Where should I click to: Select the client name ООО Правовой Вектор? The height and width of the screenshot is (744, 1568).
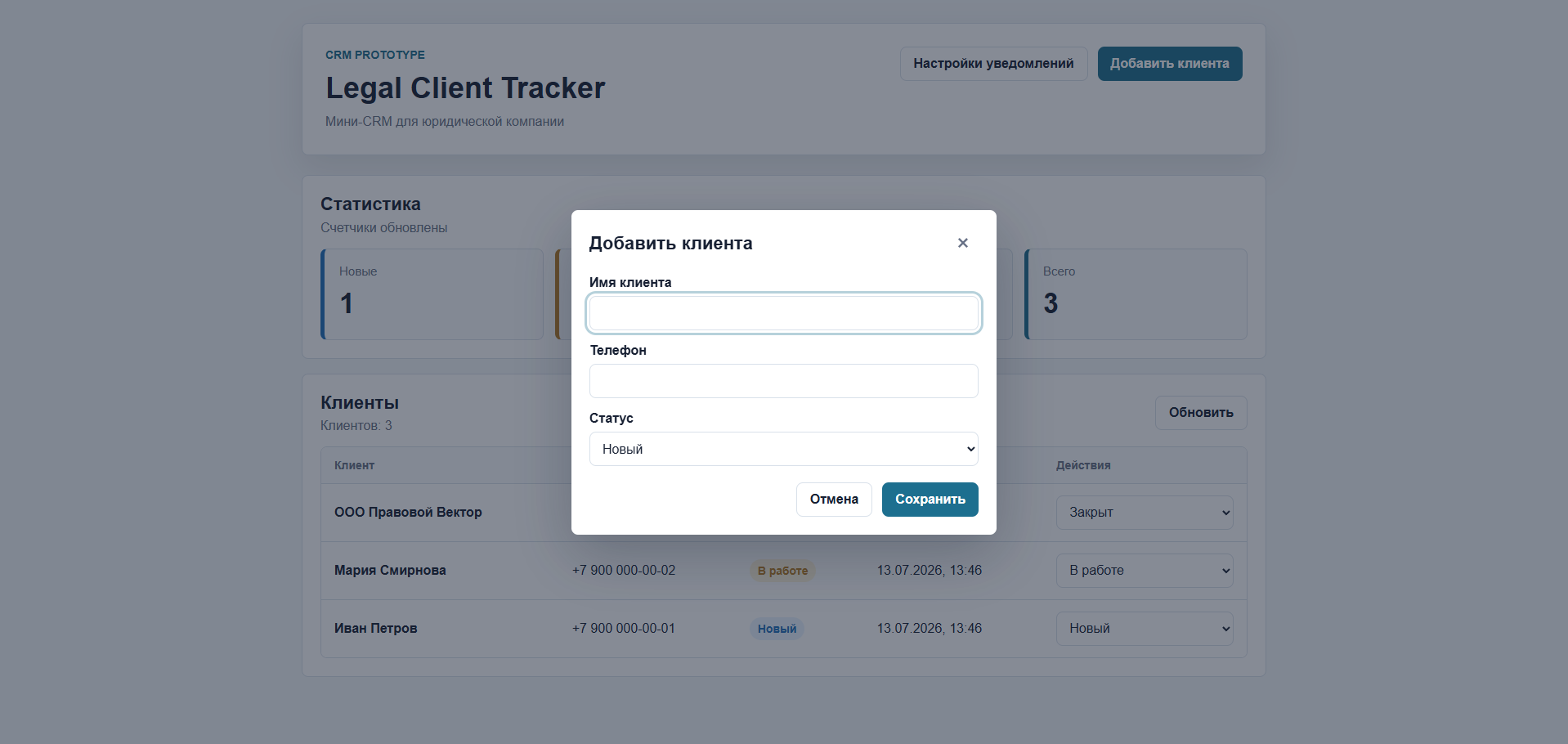click(408, 513)
